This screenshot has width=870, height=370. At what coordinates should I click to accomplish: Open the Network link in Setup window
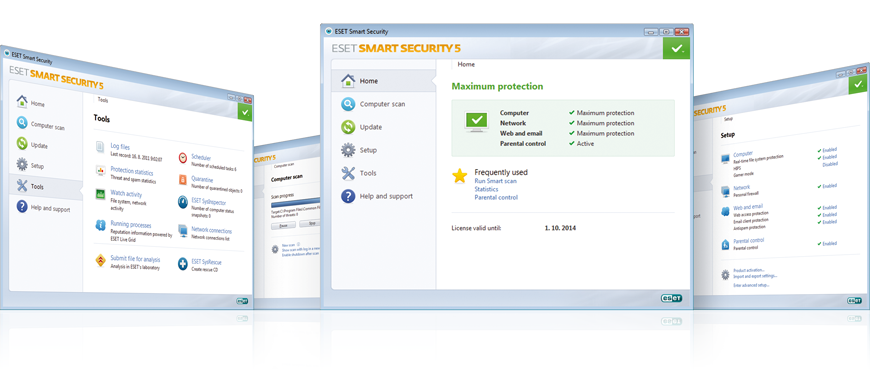(741, 187)
